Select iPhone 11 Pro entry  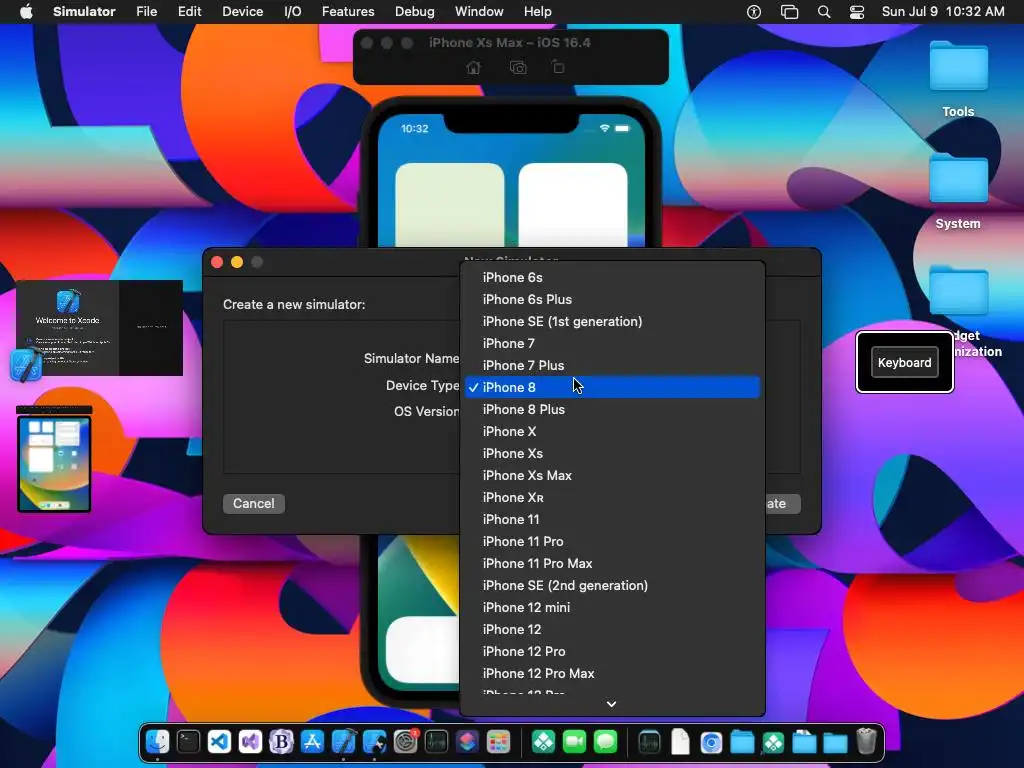(612, 541)
